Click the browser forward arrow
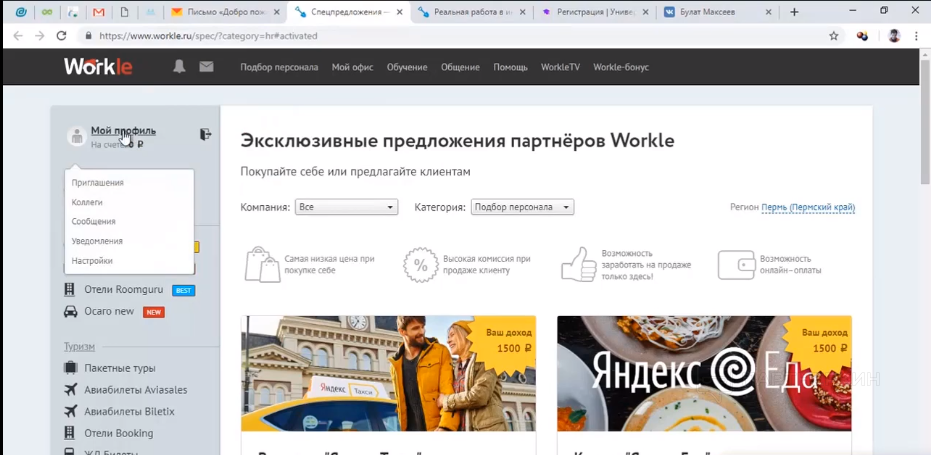 [x=40, y=36]
